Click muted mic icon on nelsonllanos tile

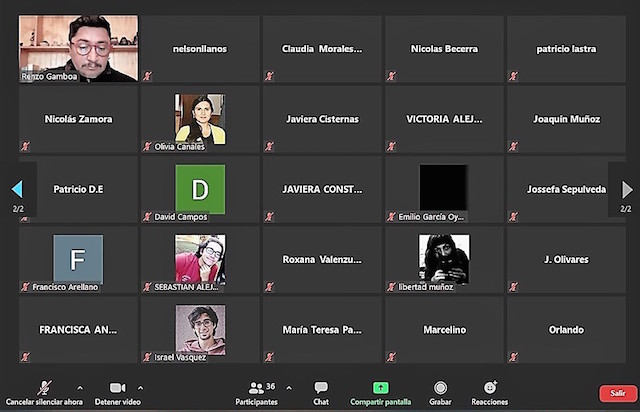point(147,76)
